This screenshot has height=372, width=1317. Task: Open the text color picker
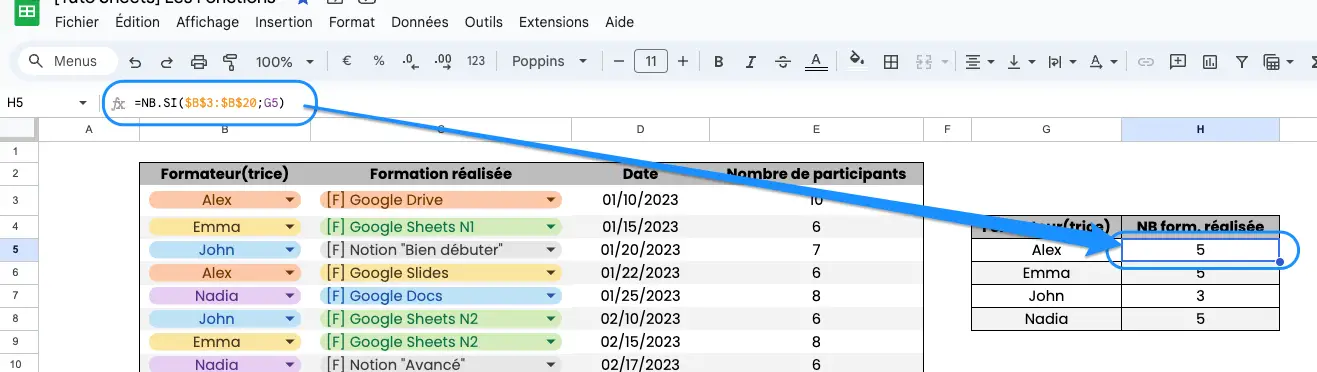(816, 62)
